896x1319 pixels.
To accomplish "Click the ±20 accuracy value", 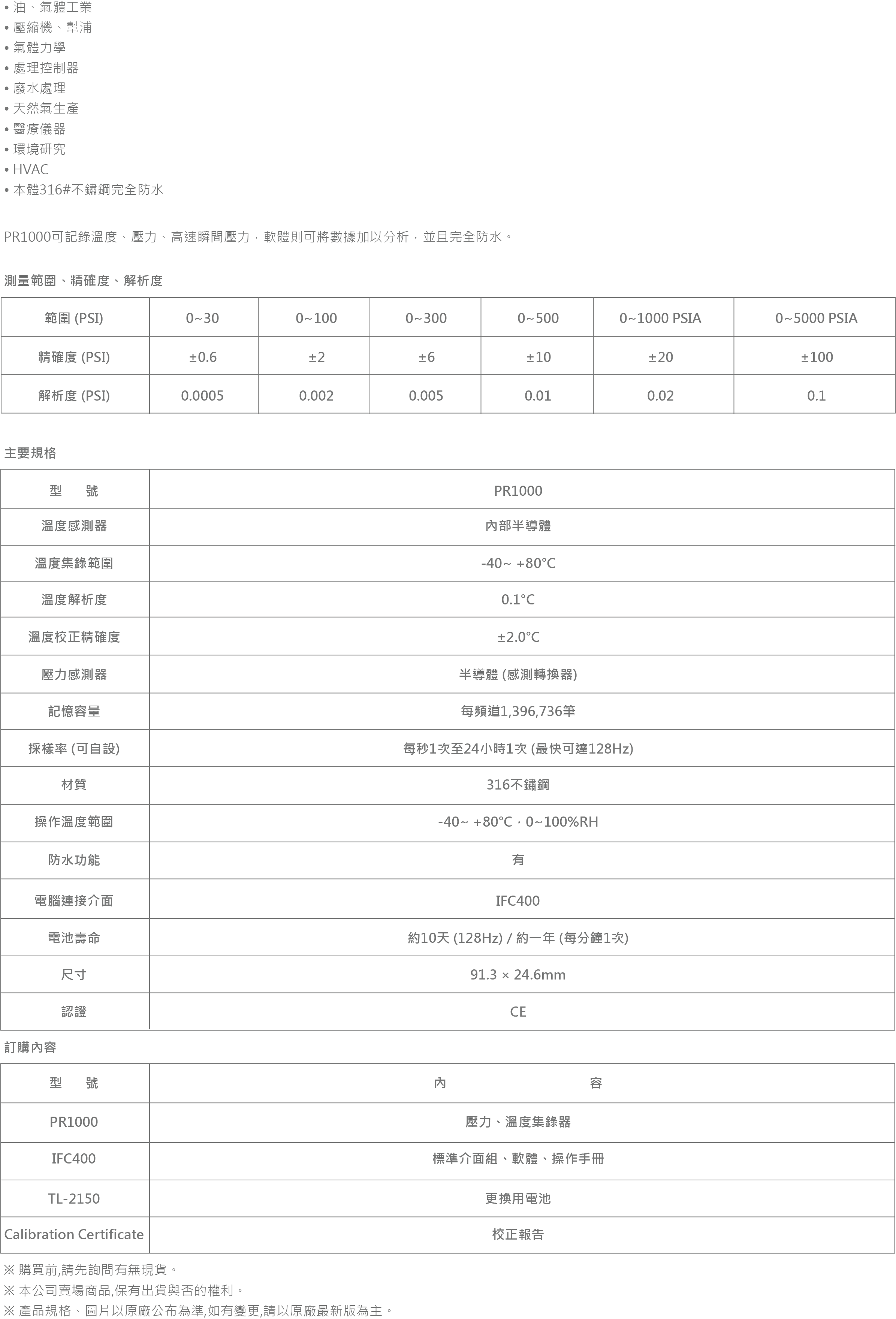I will tap(661, 357).
